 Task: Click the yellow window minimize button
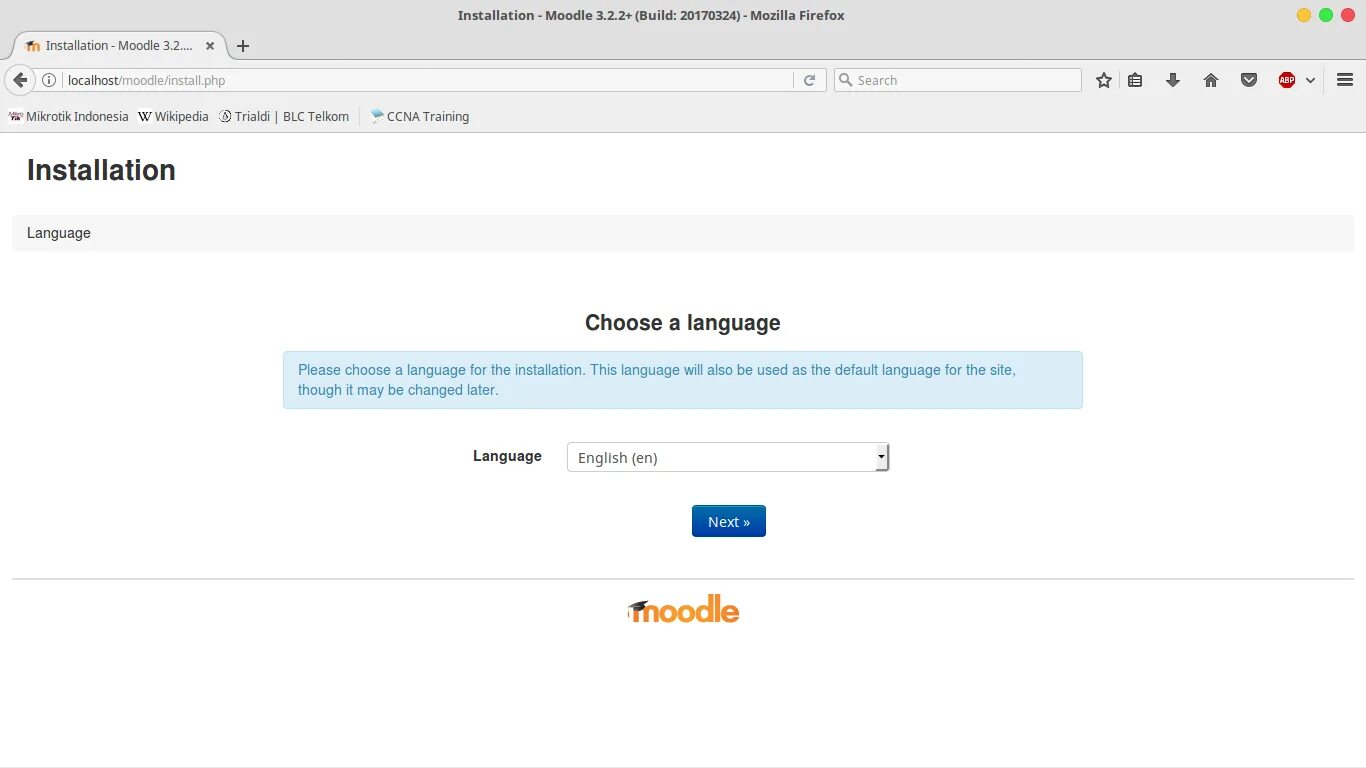1304,15
